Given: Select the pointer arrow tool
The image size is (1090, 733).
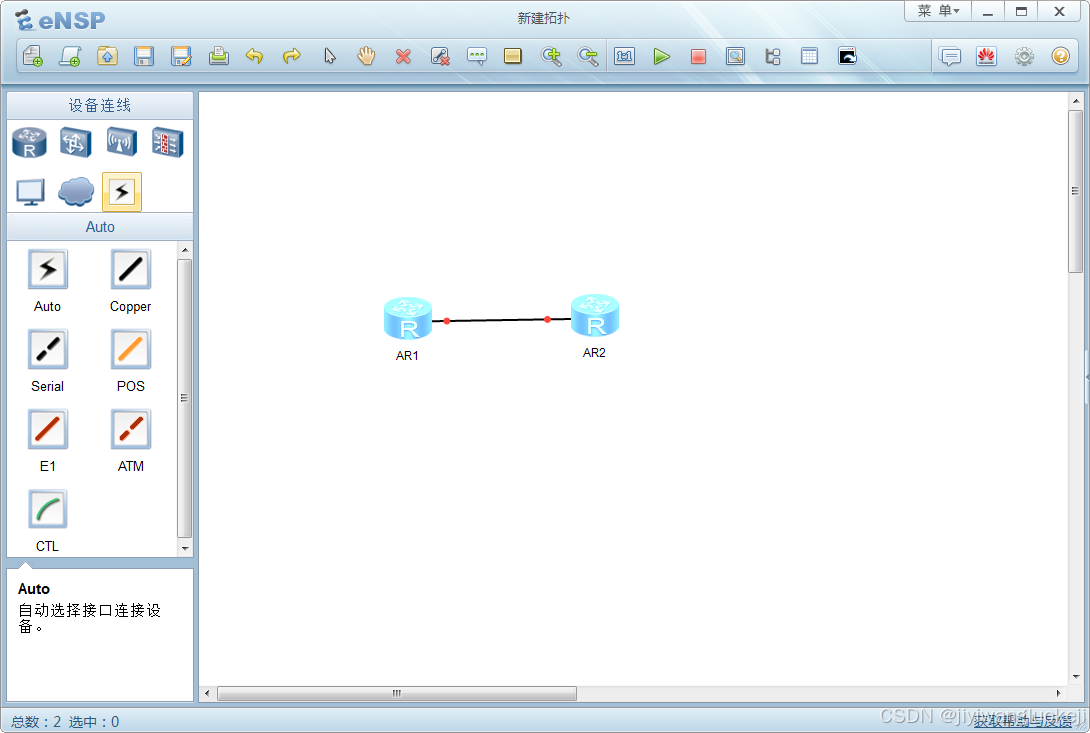Looking at the screenshot, I should click(330, 56).
